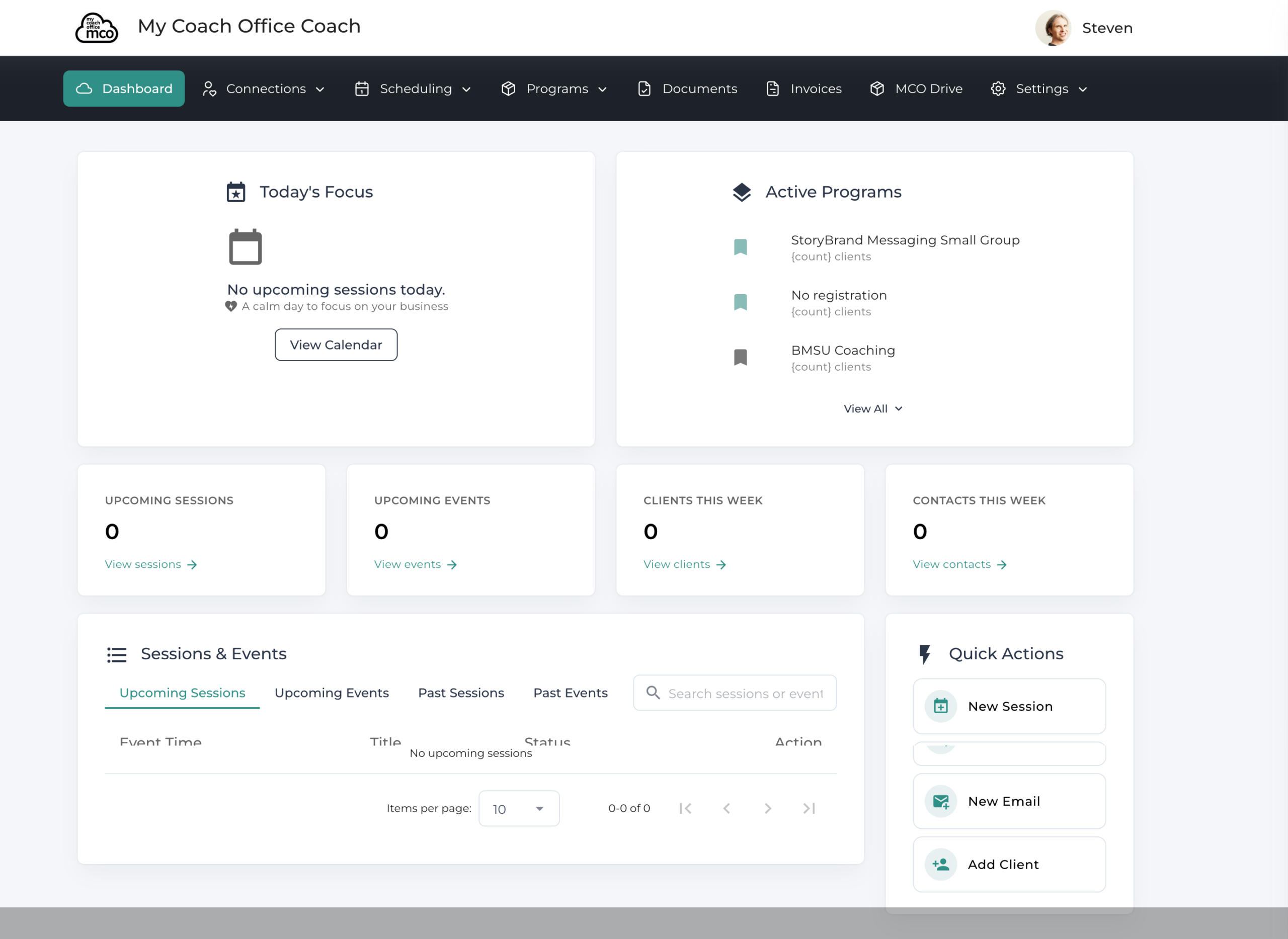Image resolution: width=1288 pixels, height=939 pixels.
Task: Go to the Dashboard tab
Action: tap(124, 89)
